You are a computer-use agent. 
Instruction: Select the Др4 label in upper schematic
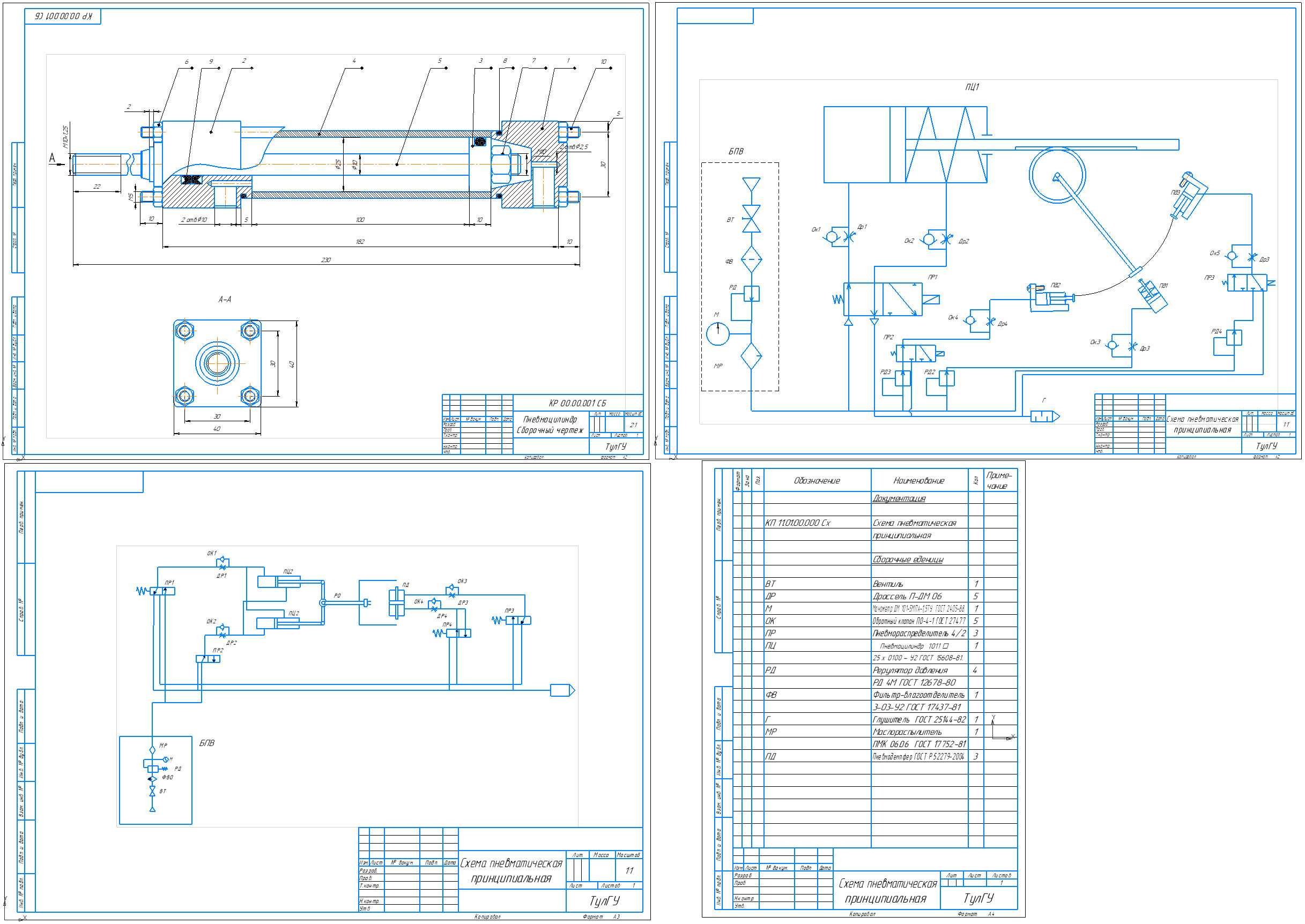1002,324
